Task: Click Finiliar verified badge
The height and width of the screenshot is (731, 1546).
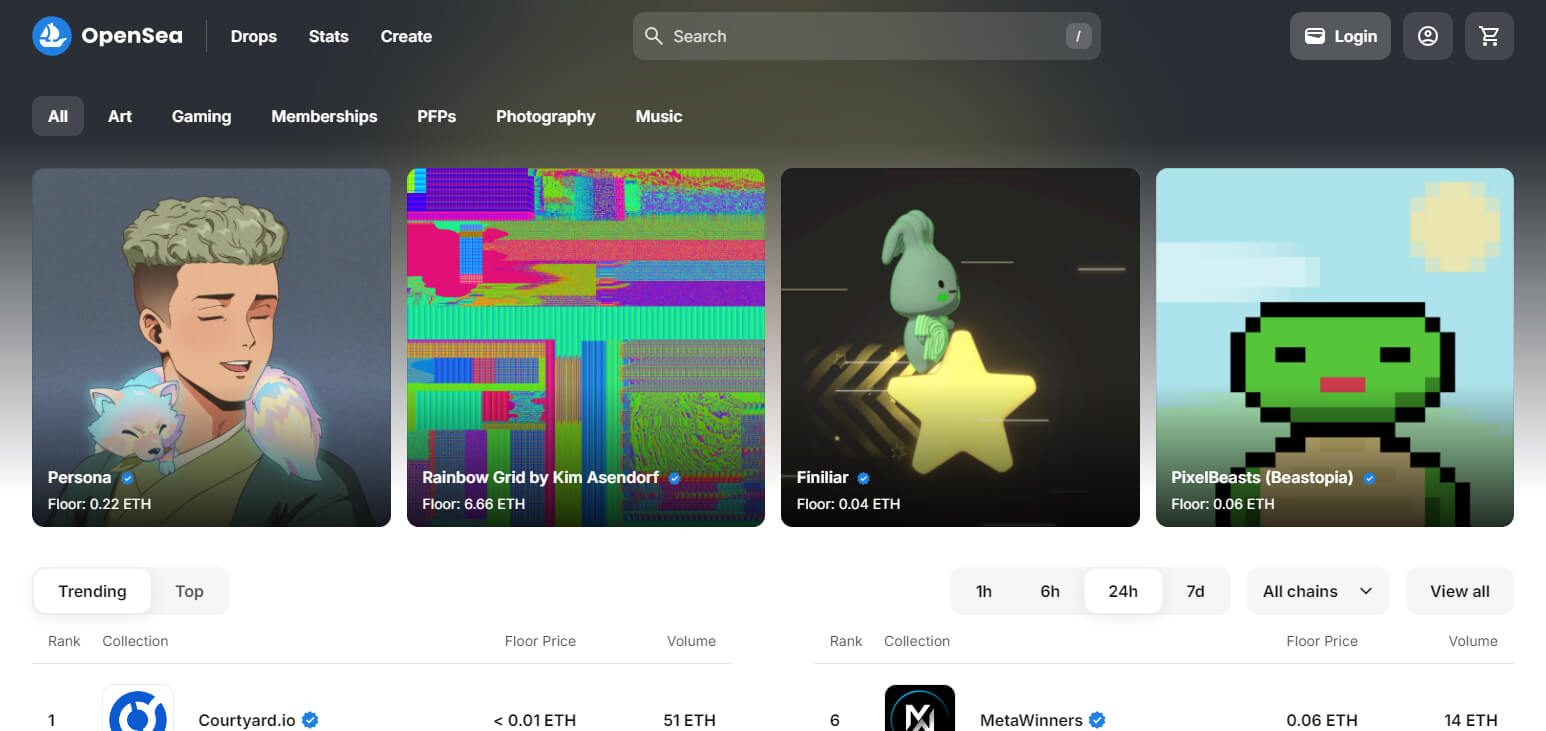Action: point(863,478)
